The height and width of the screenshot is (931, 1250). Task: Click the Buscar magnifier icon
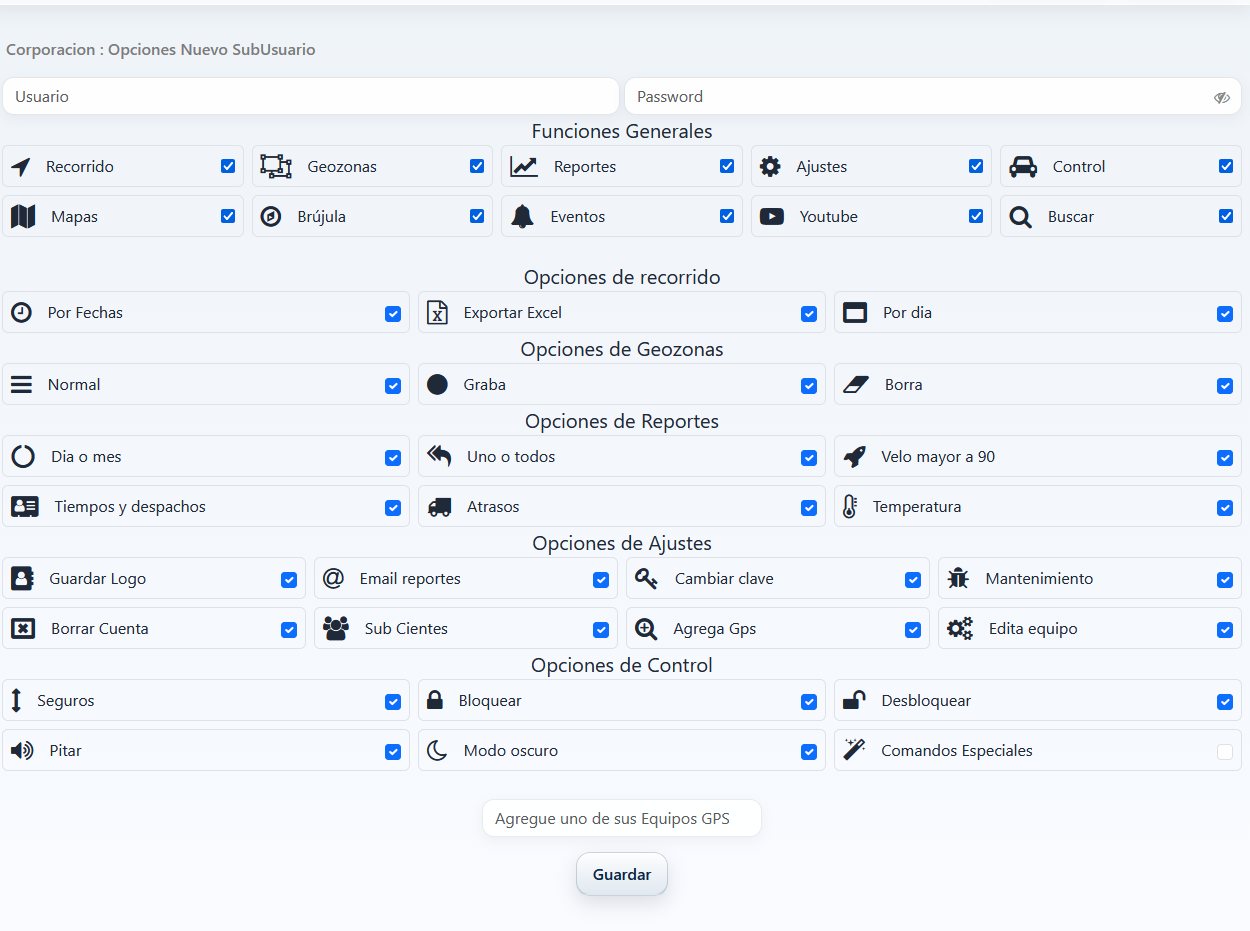[x=1021, y=217]
